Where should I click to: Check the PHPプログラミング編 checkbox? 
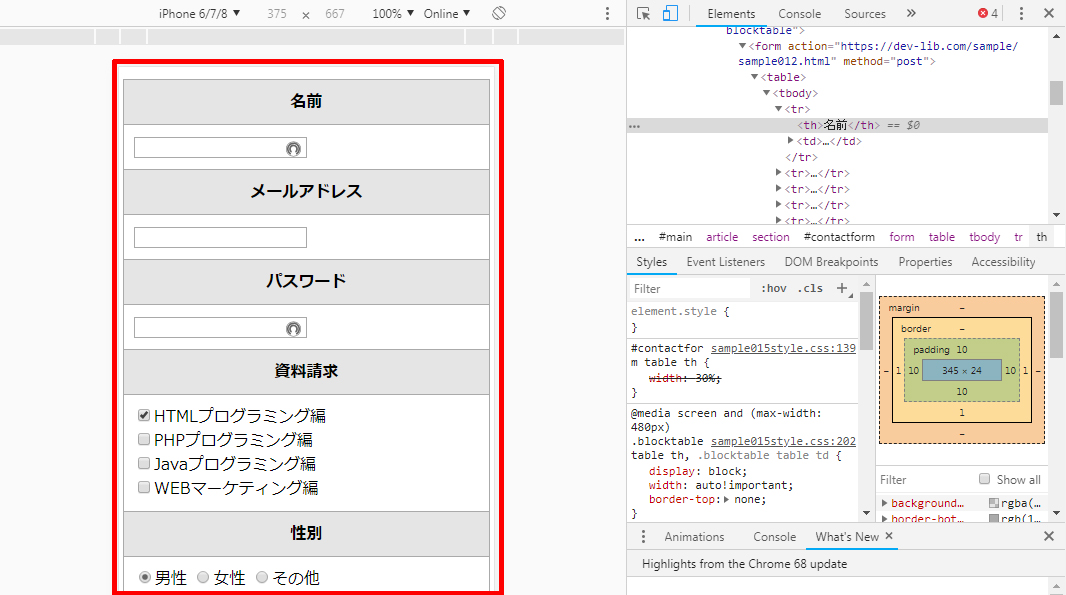point(144,439)
